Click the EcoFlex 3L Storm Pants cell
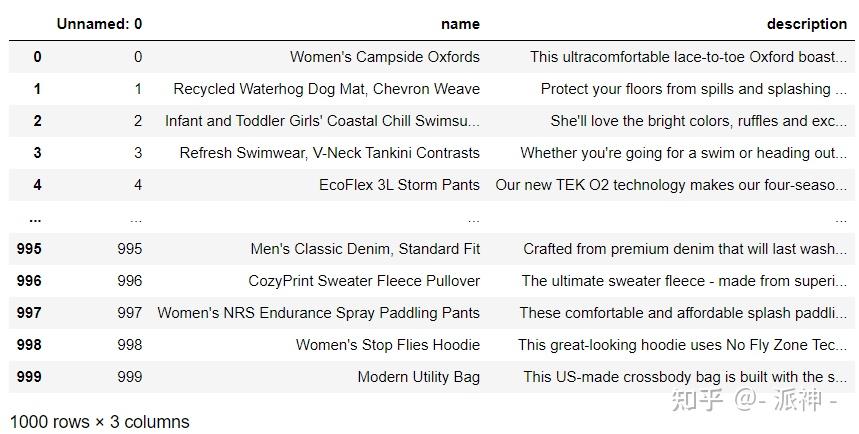 tap(399, 185)
